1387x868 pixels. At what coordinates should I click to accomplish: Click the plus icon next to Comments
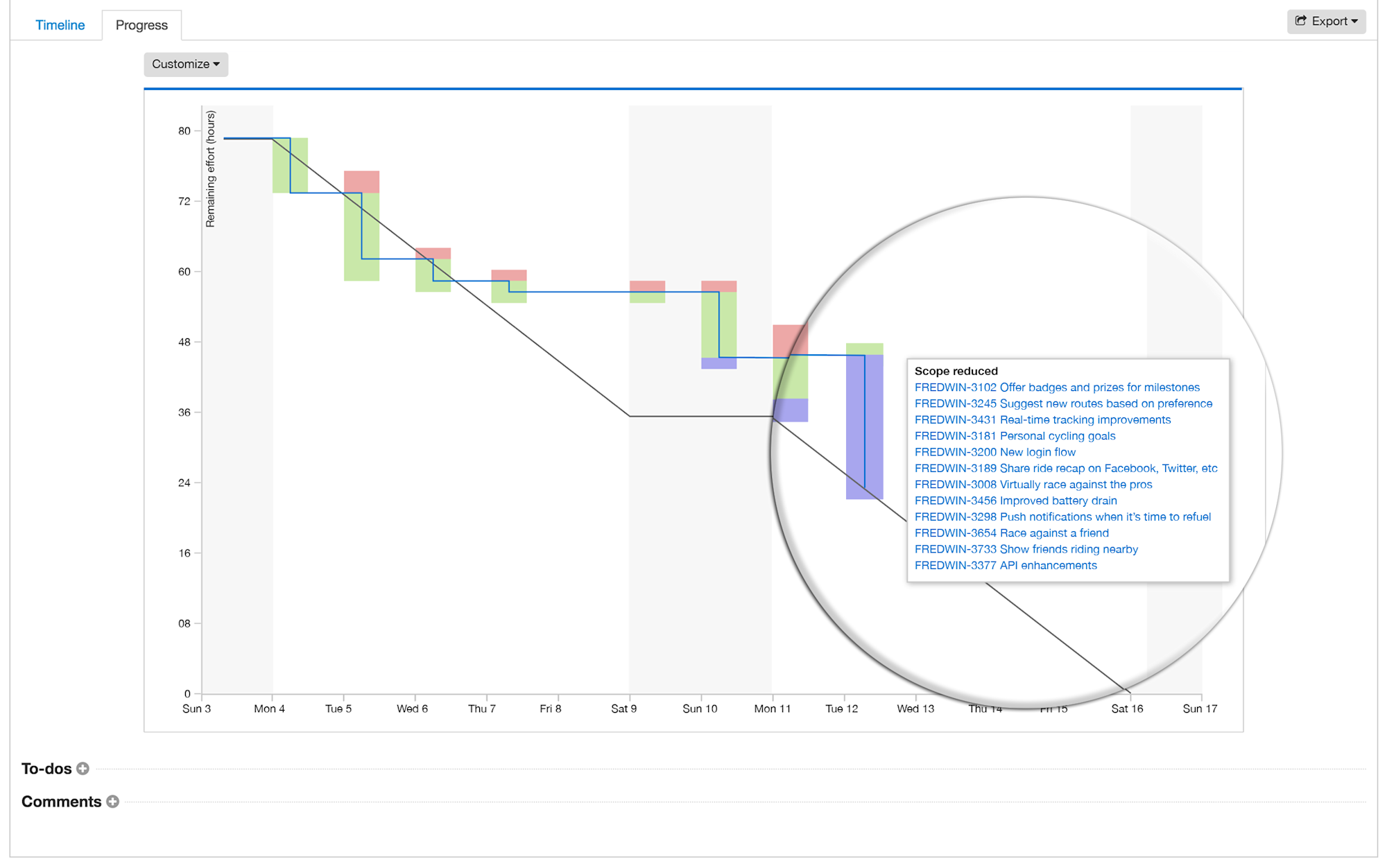click(x=113, y=801)
